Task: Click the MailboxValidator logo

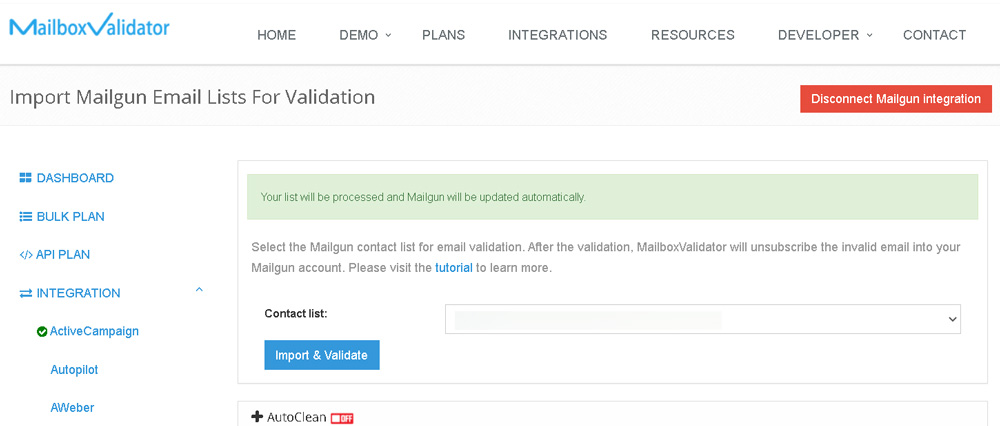Action: pos(89,26)
